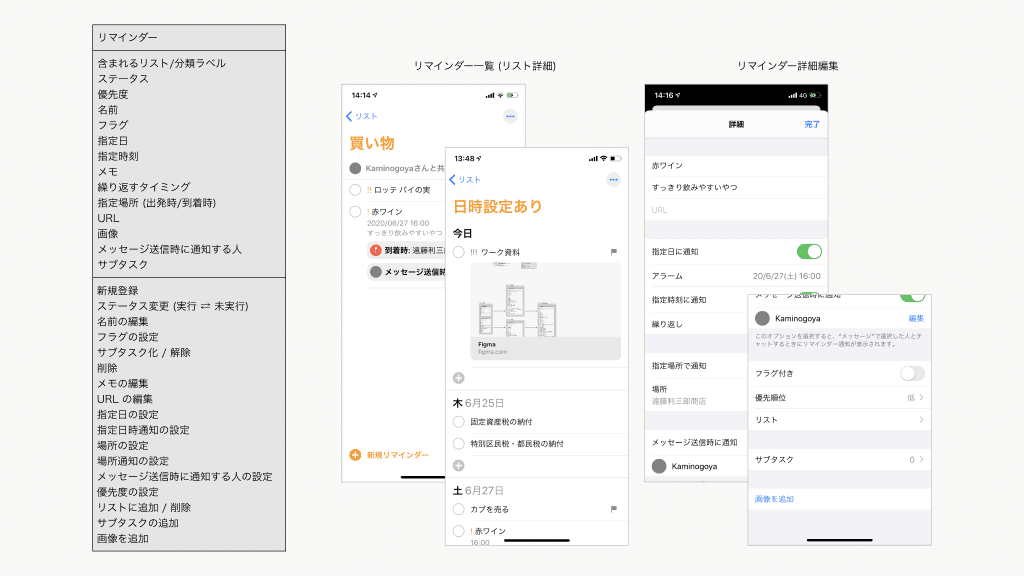
Task: Edit the すっきり飲みやすいやつ note field
Action: [736, 187]
